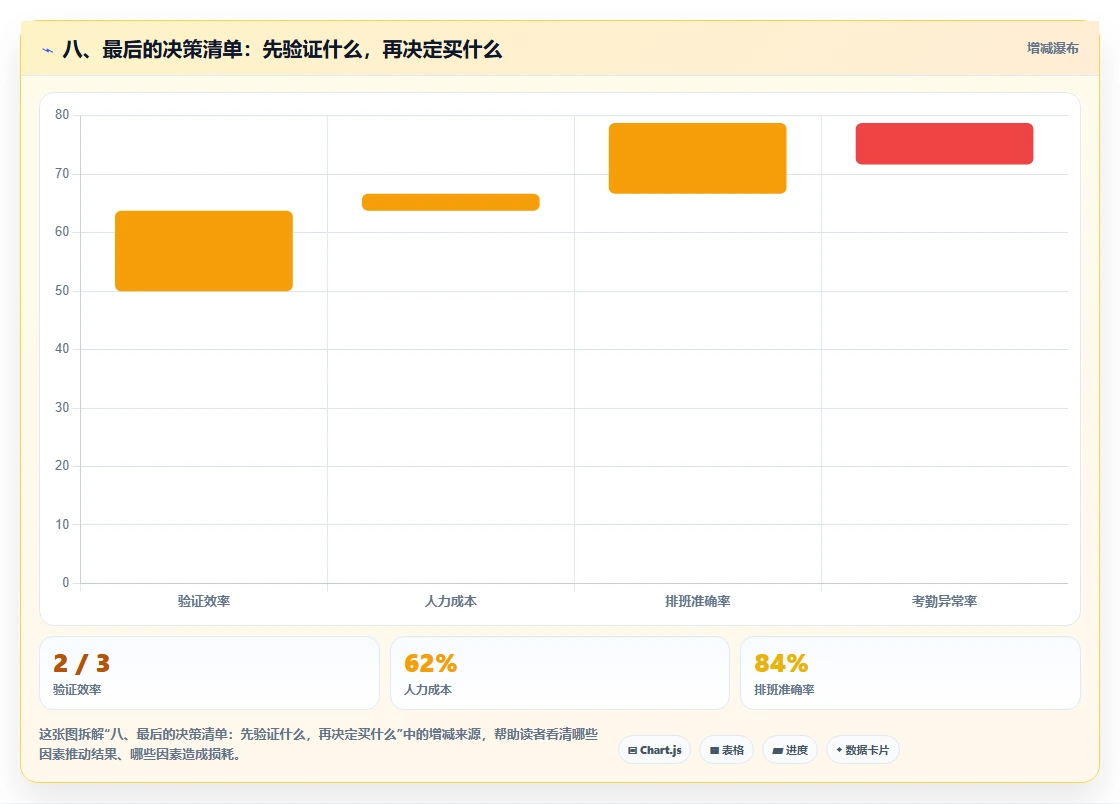Click the red 考勤异常率 bar
The height and width of the screenshot is (804, 1120).
coord(944,144)
